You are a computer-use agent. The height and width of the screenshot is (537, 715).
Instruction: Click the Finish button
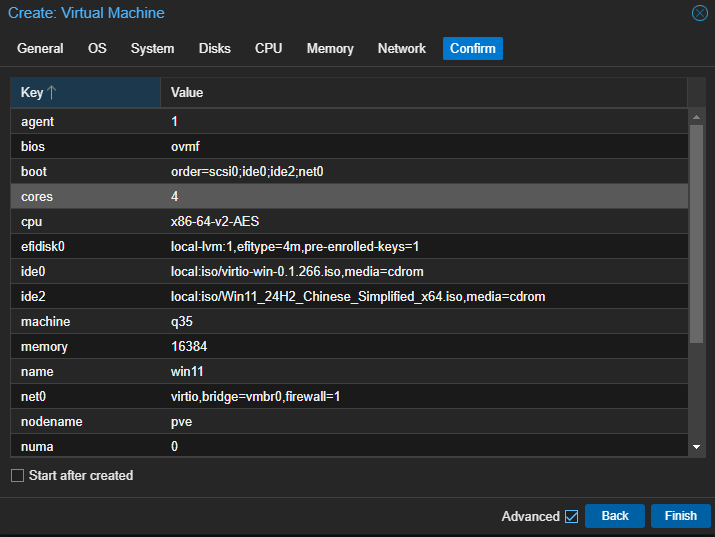(680, 516)
